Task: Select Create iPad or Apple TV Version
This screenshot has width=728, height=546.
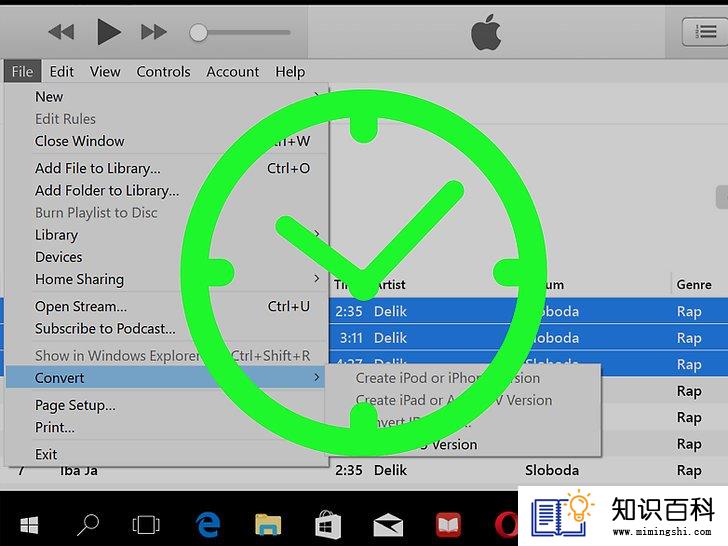Action: (x=463, y=400)
